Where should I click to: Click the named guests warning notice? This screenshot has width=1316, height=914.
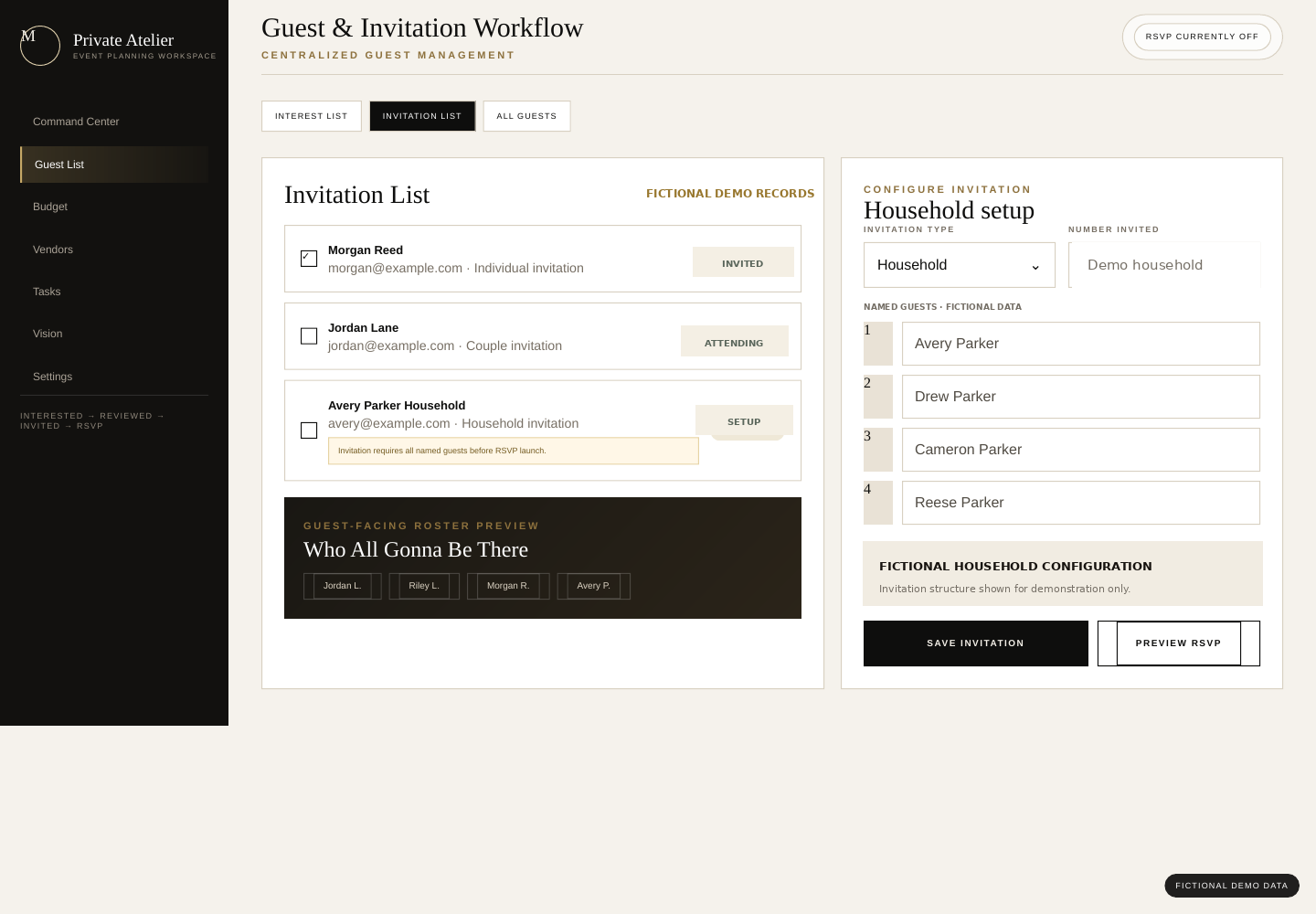coord(514,451)
